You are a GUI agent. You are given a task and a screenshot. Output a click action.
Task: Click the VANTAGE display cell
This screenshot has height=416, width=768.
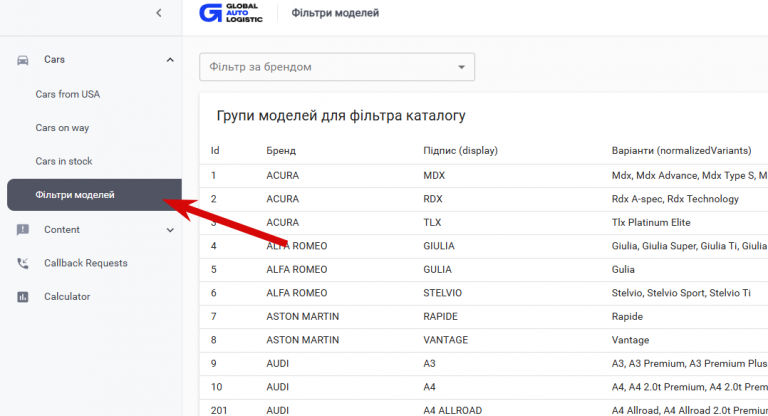(x=446, y=340)
